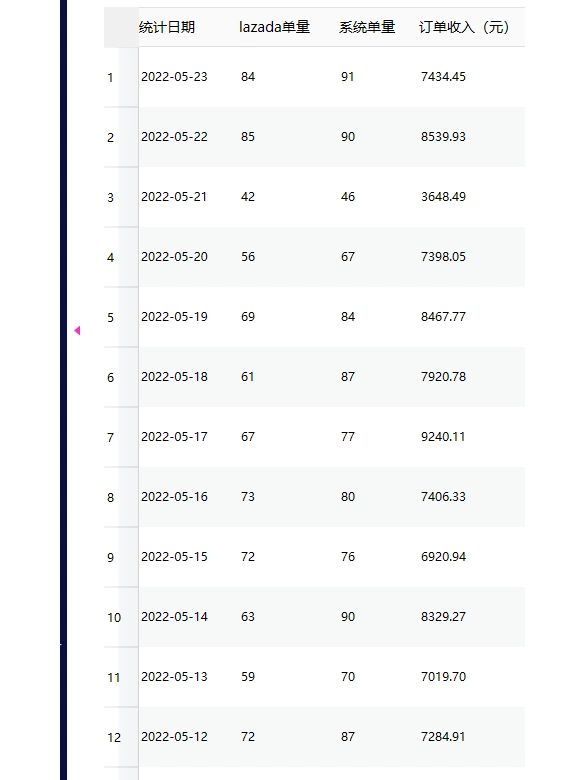The width and height of the screenshot is (585, 780).
Task: Select row number 9 cell
Action: click(x=110, y=558)
